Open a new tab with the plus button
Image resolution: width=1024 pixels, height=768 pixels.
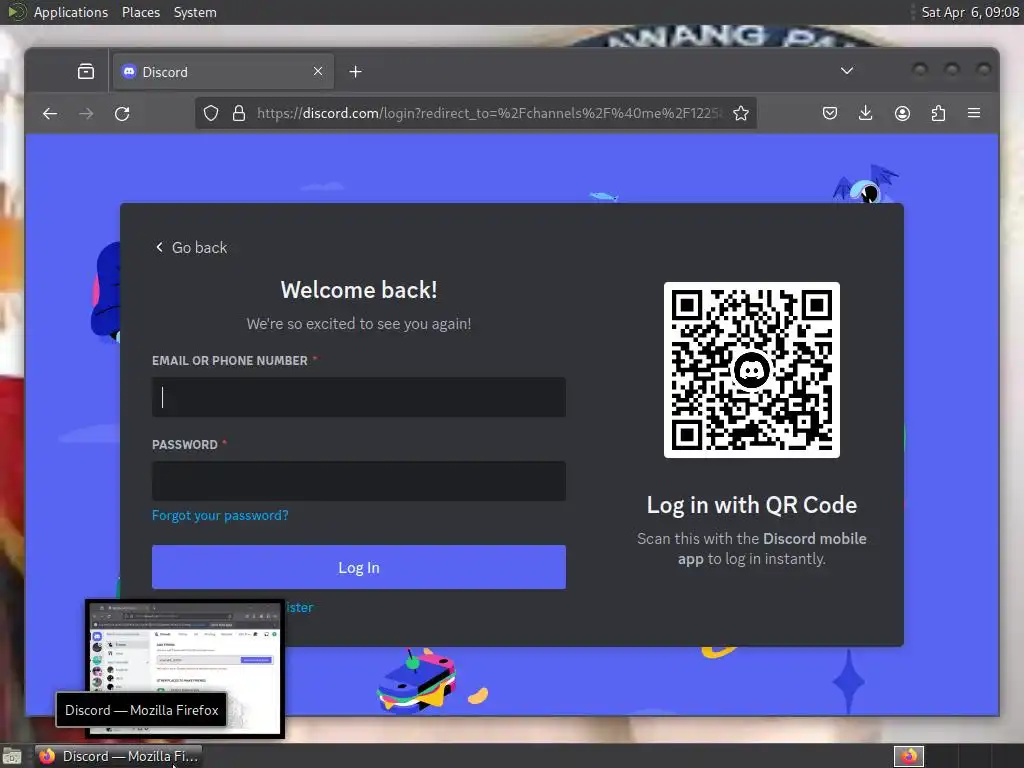click(x=355, y=72)
